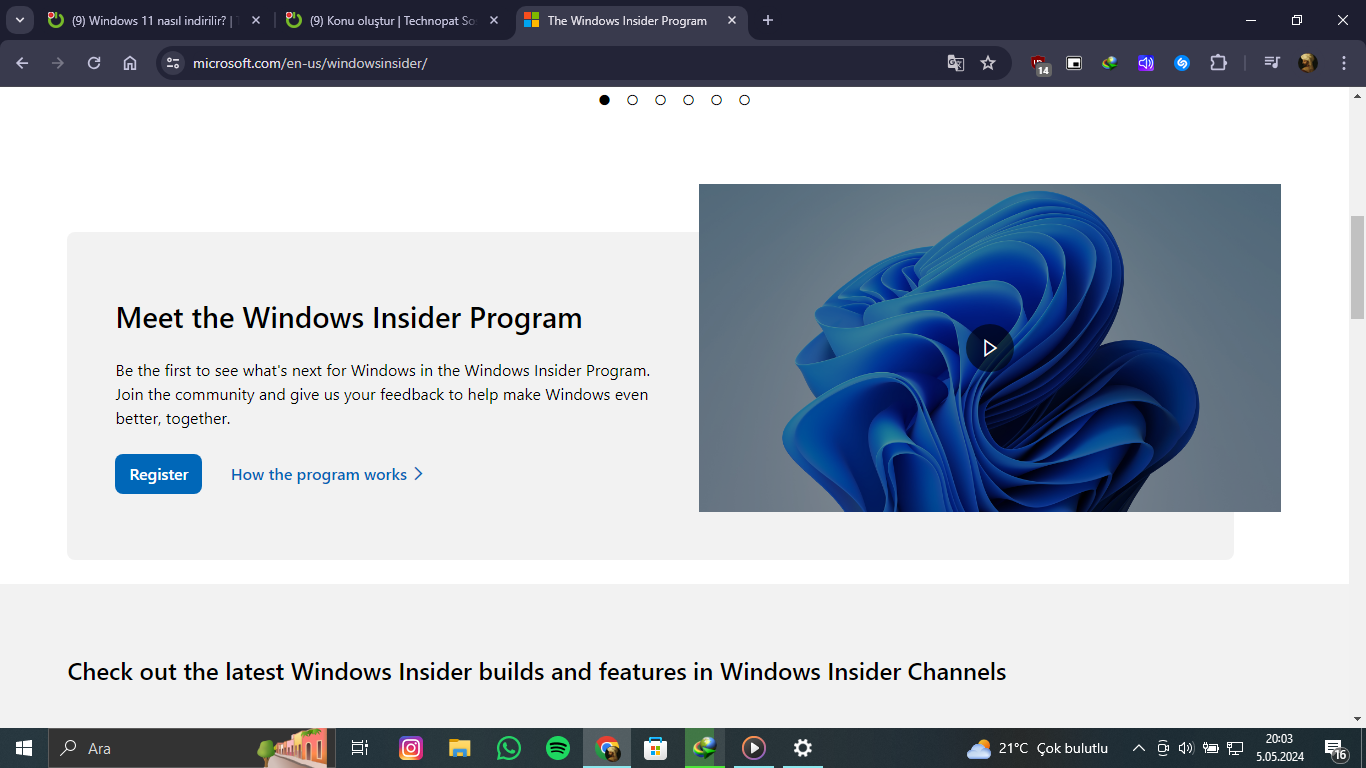Open the uBlock extension showing 14
This screenshot has width=1366, height=768.
[1041, 64]
